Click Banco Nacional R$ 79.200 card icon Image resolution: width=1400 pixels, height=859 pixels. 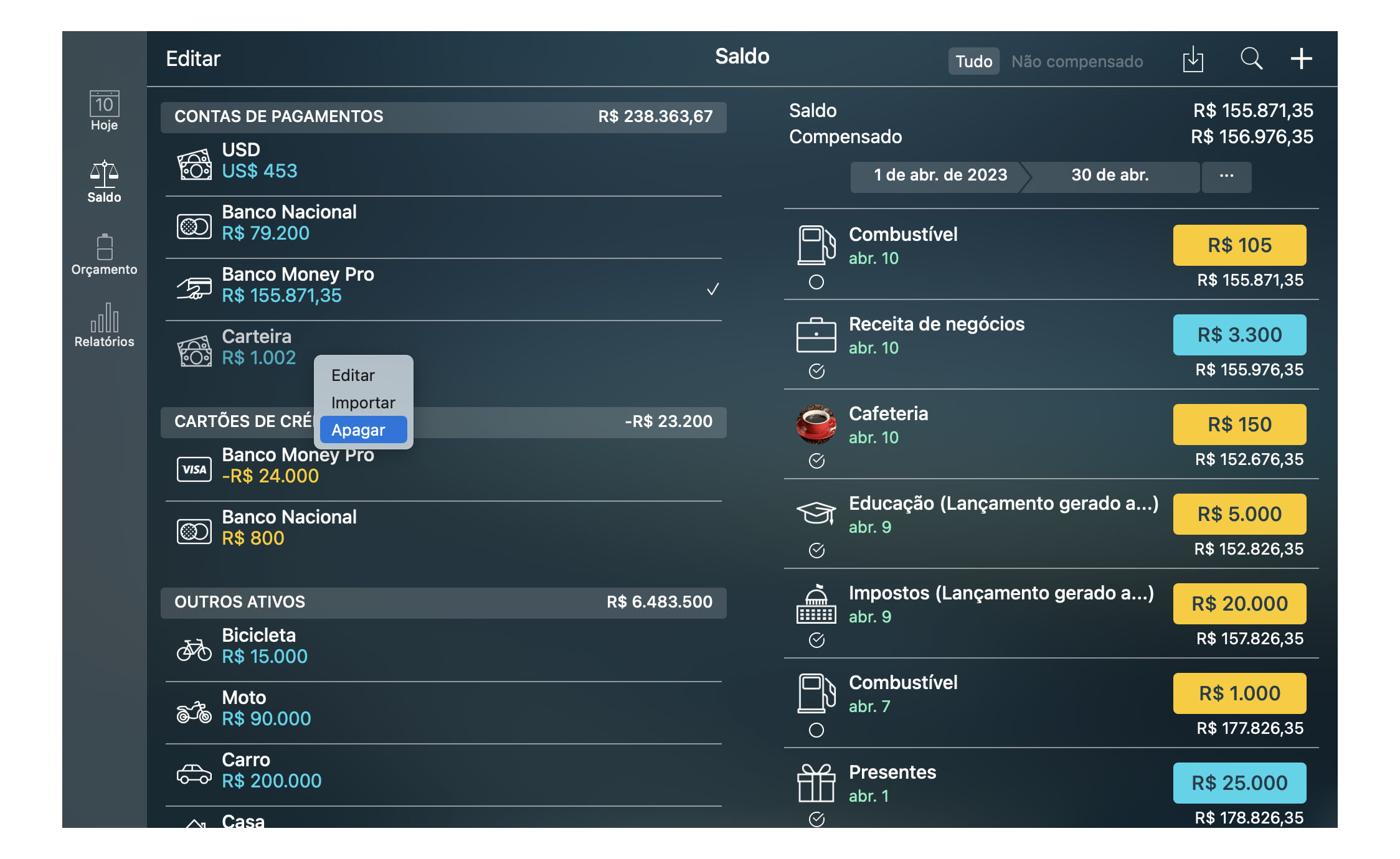[194, 227]
